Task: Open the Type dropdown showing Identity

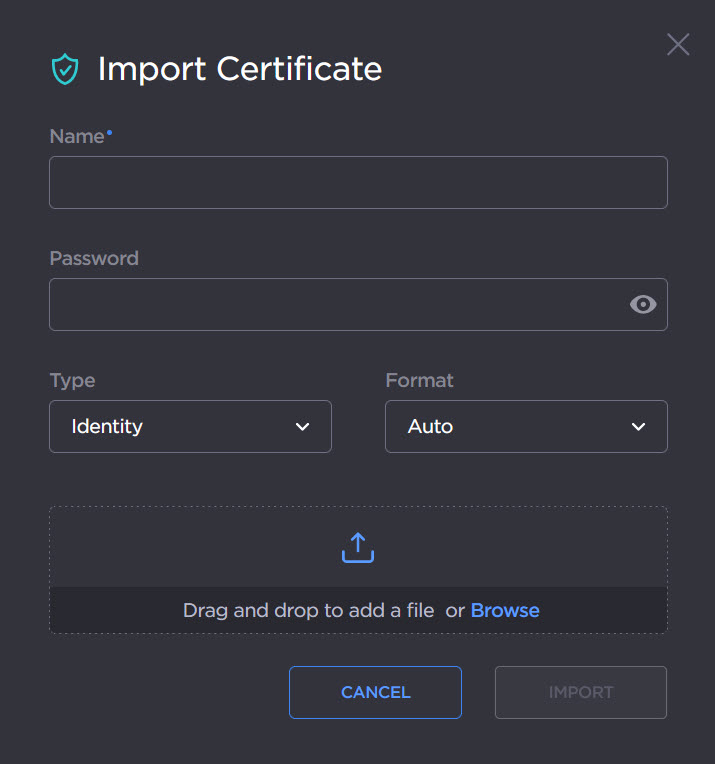Action: tap(190, 427)
